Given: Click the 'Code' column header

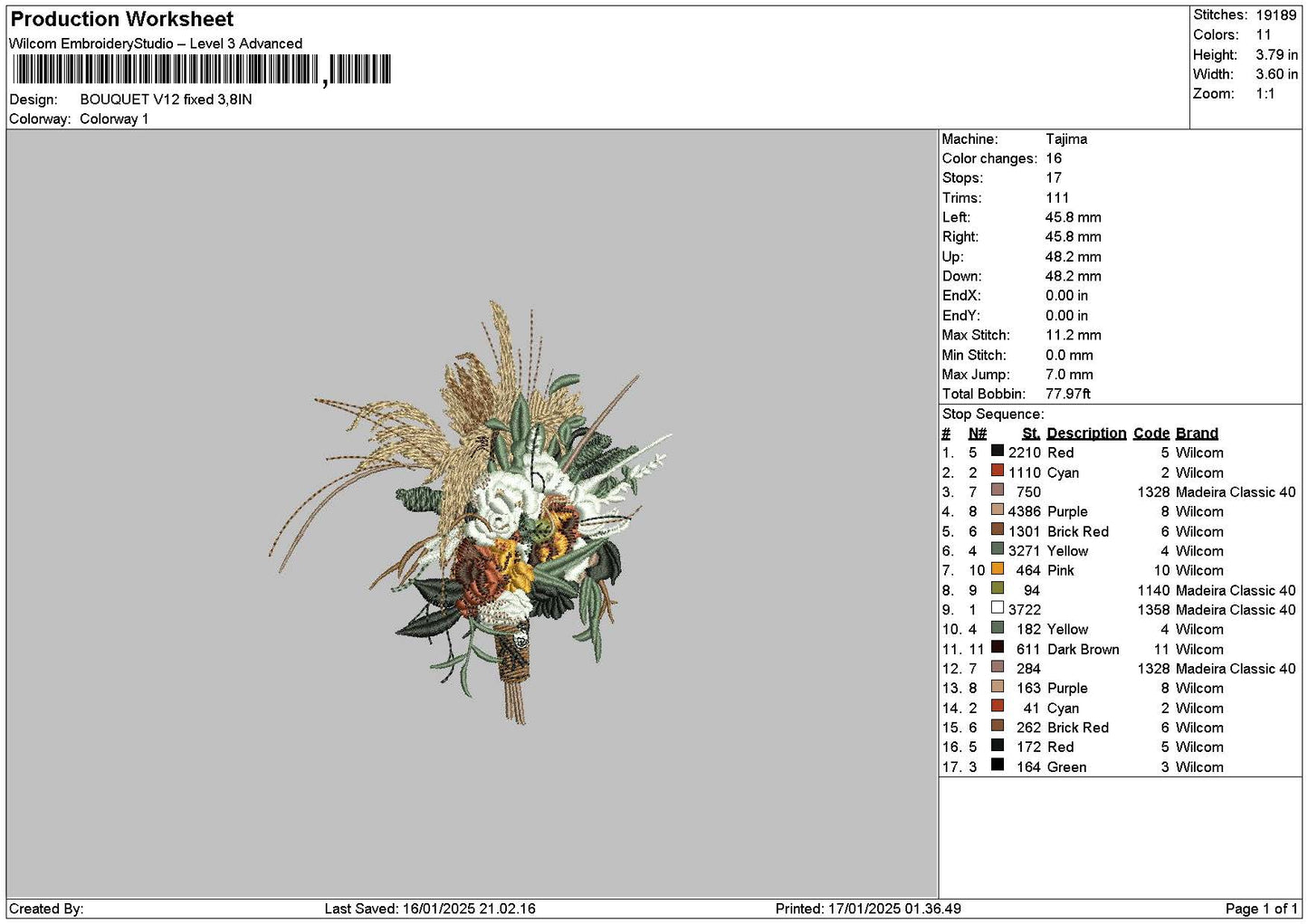Looking at the screenshot, I should click(x=1151, y=433).
